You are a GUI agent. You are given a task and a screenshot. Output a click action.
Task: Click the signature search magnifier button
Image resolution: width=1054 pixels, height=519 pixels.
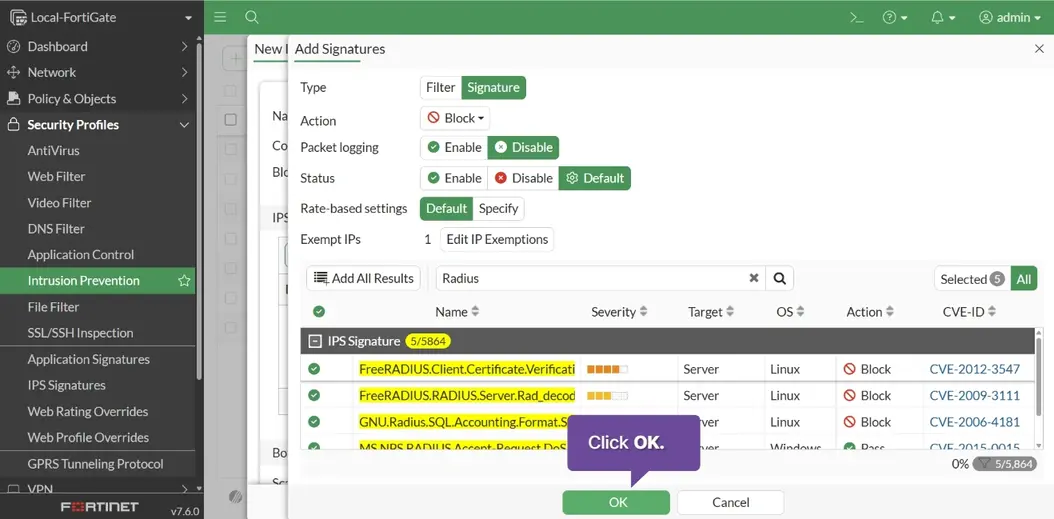coord(780,278)
